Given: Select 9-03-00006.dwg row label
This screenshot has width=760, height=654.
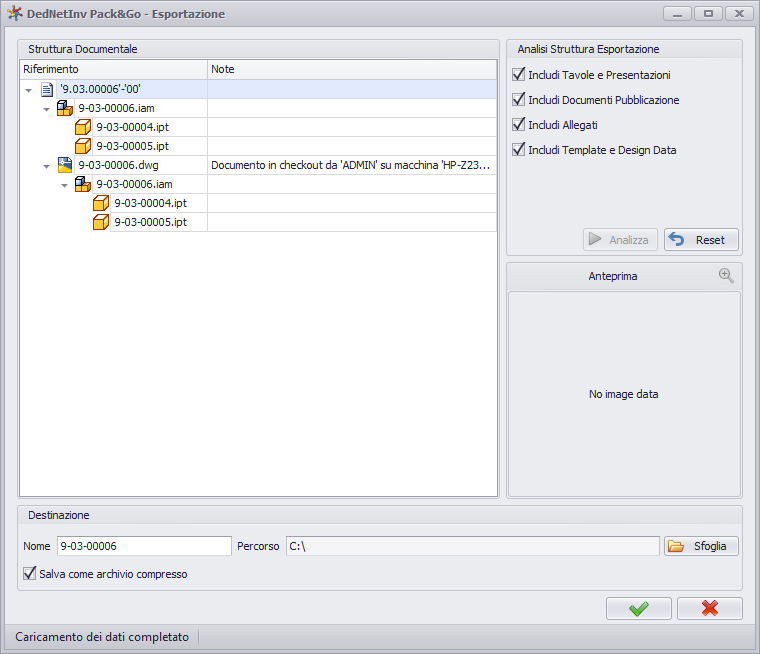Looking at the screenshot, I should pyautogui.click(x=118, y=165).
